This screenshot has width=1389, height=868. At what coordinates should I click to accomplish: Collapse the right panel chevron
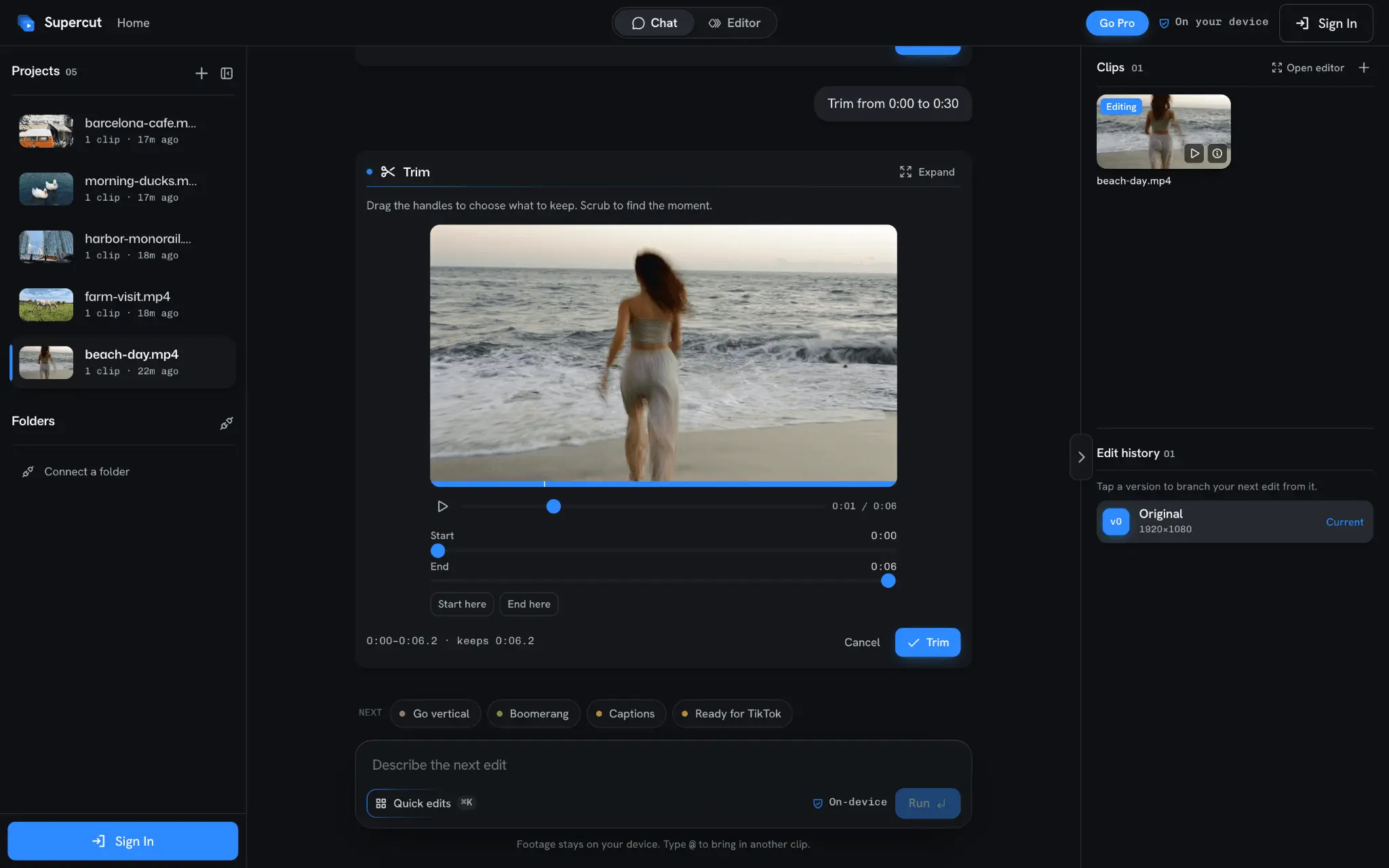click(x=1081, y=457)
